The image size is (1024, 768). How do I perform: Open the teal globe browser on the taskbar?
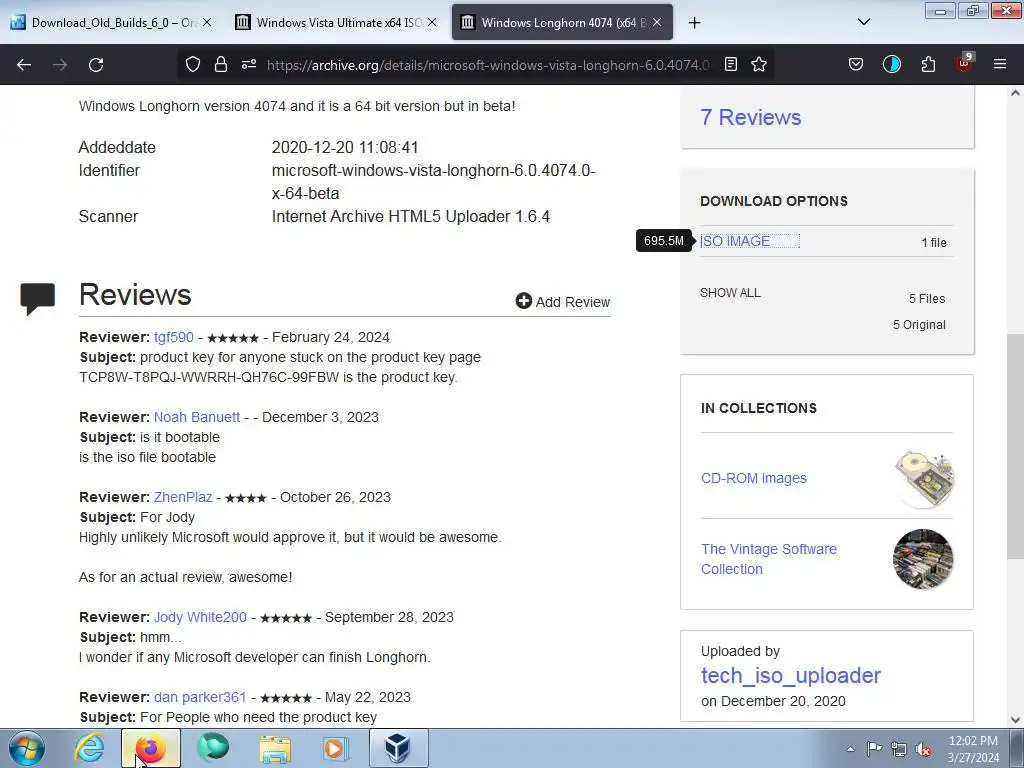213,748
